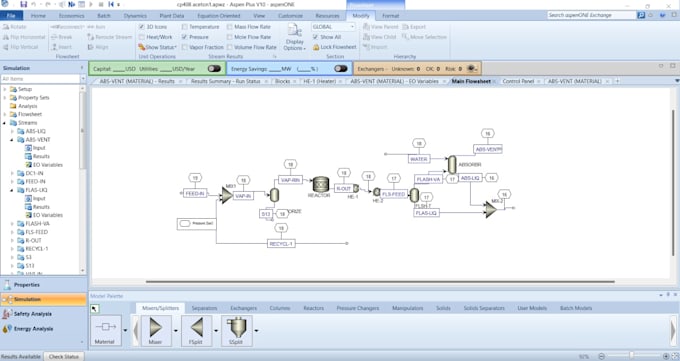
Task: Toggle the Mass Flow Rate checkbox
Action: (229, 27)
